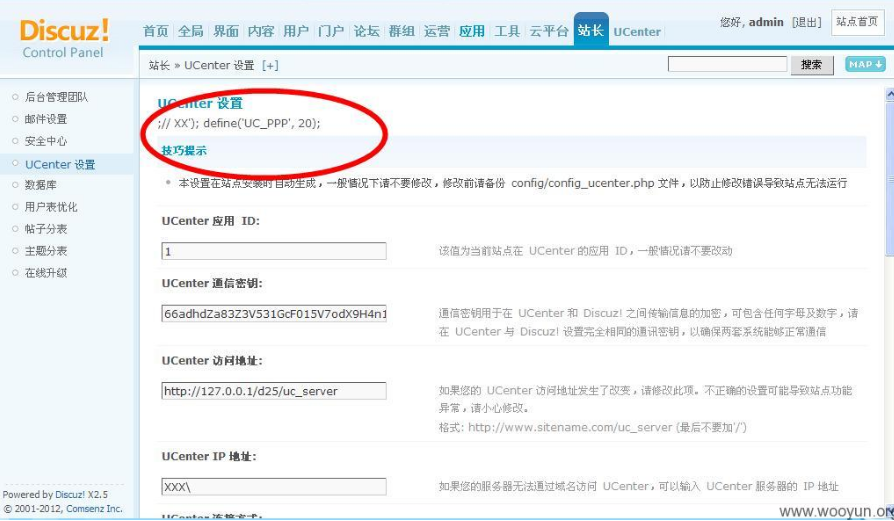Open 用户表优化 in sidebar

click(51, 207)
